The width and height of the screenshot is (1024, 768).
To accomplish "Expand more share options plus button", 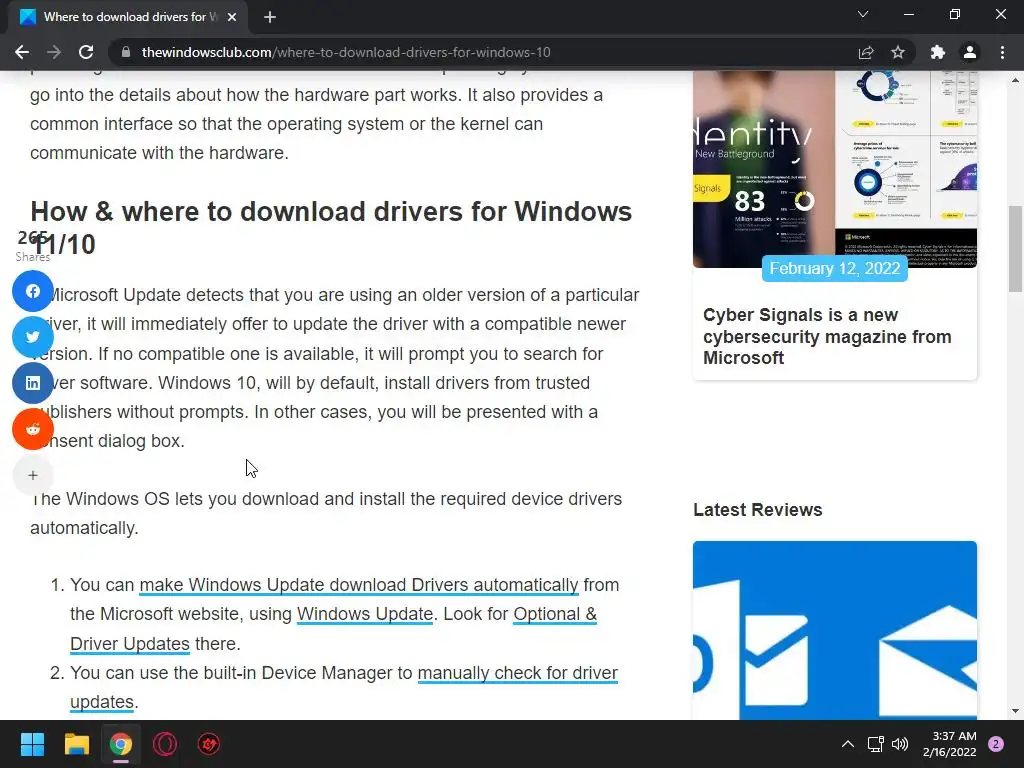I will [x=33, y=475].
